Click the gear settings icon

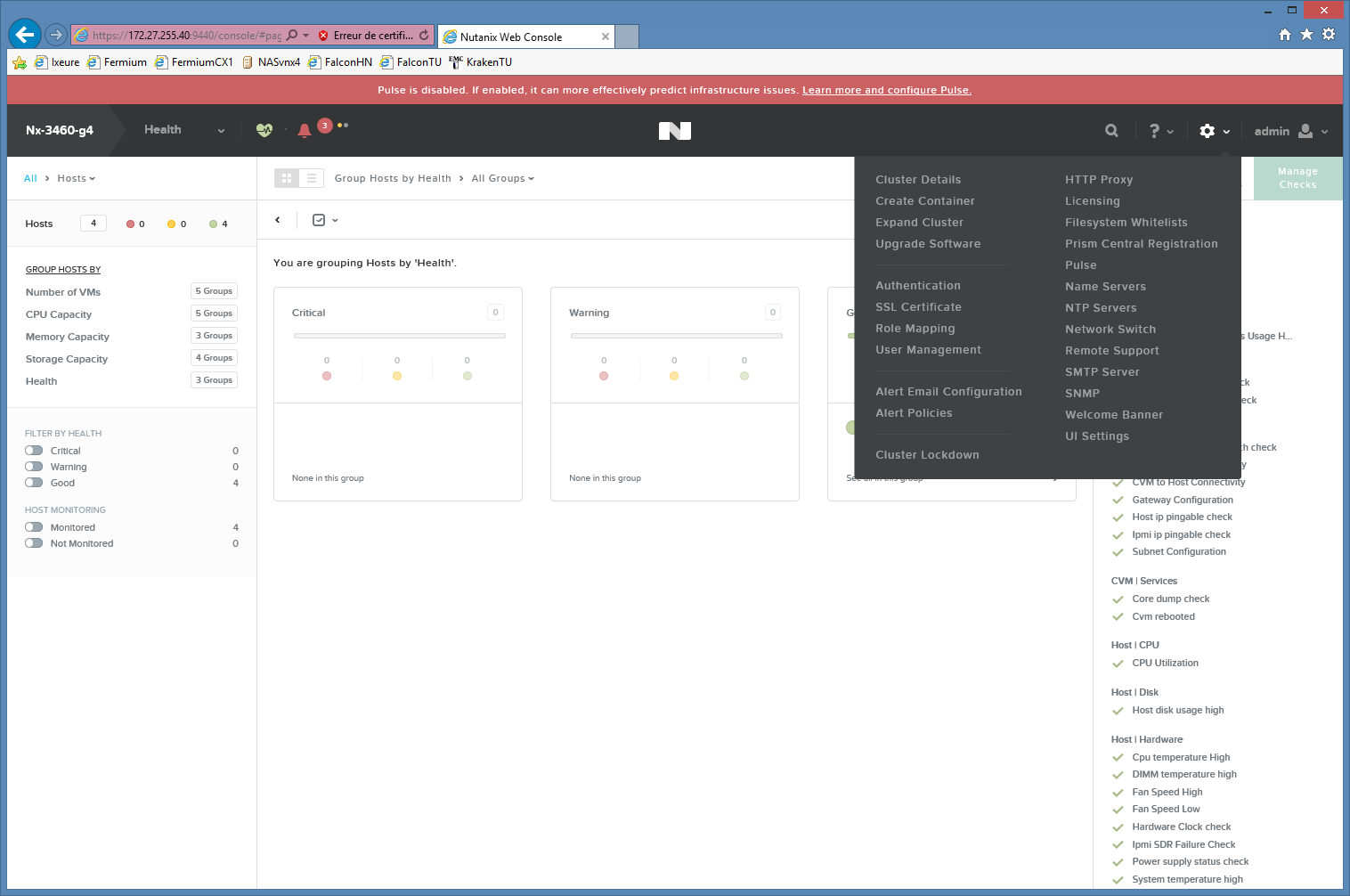pyautogui.click(x=1208, y=131)
